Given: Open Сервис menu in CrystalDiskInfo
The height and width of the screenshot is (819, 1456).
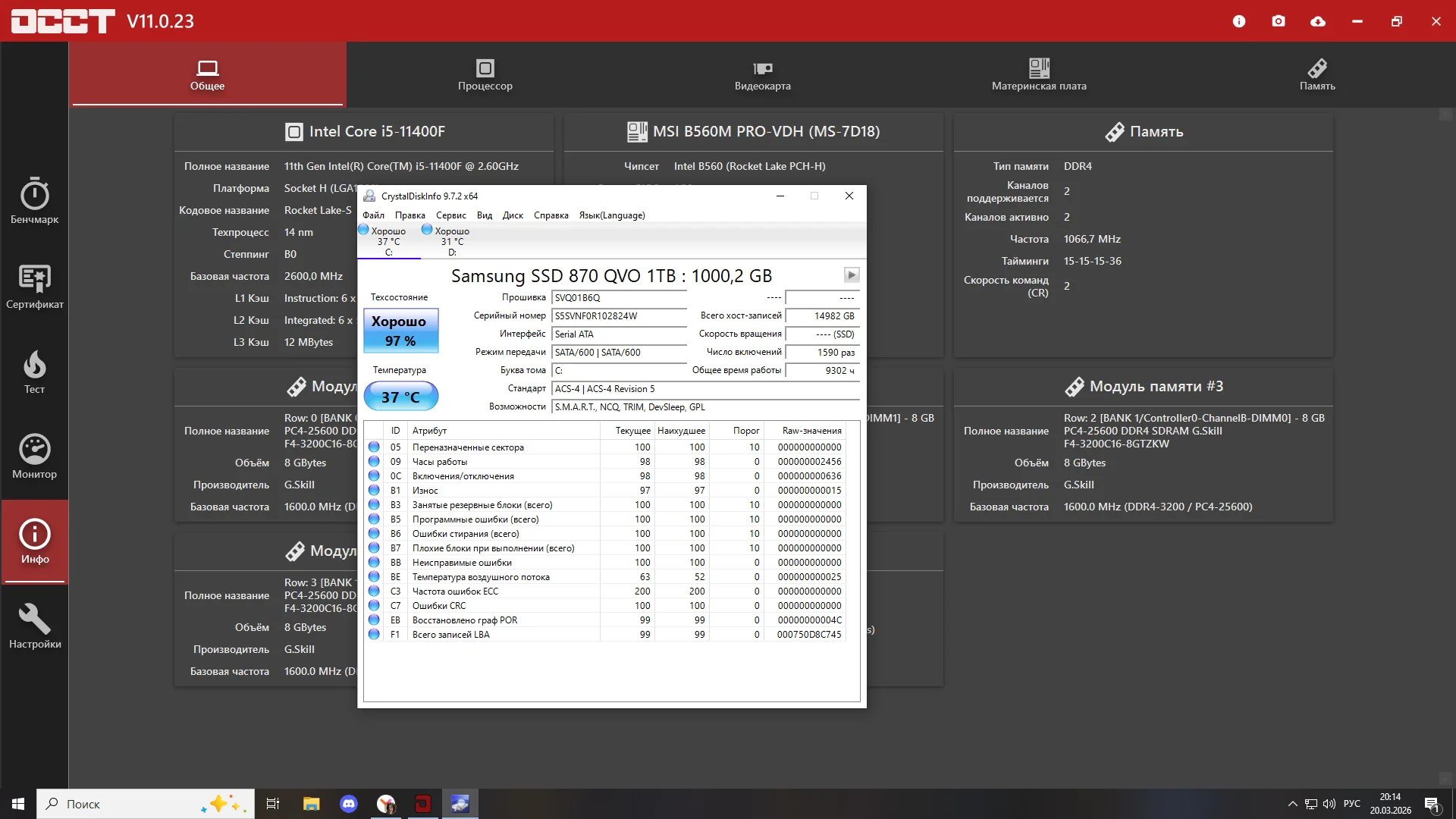Looking at the screenshot, I should pos(450,215).
